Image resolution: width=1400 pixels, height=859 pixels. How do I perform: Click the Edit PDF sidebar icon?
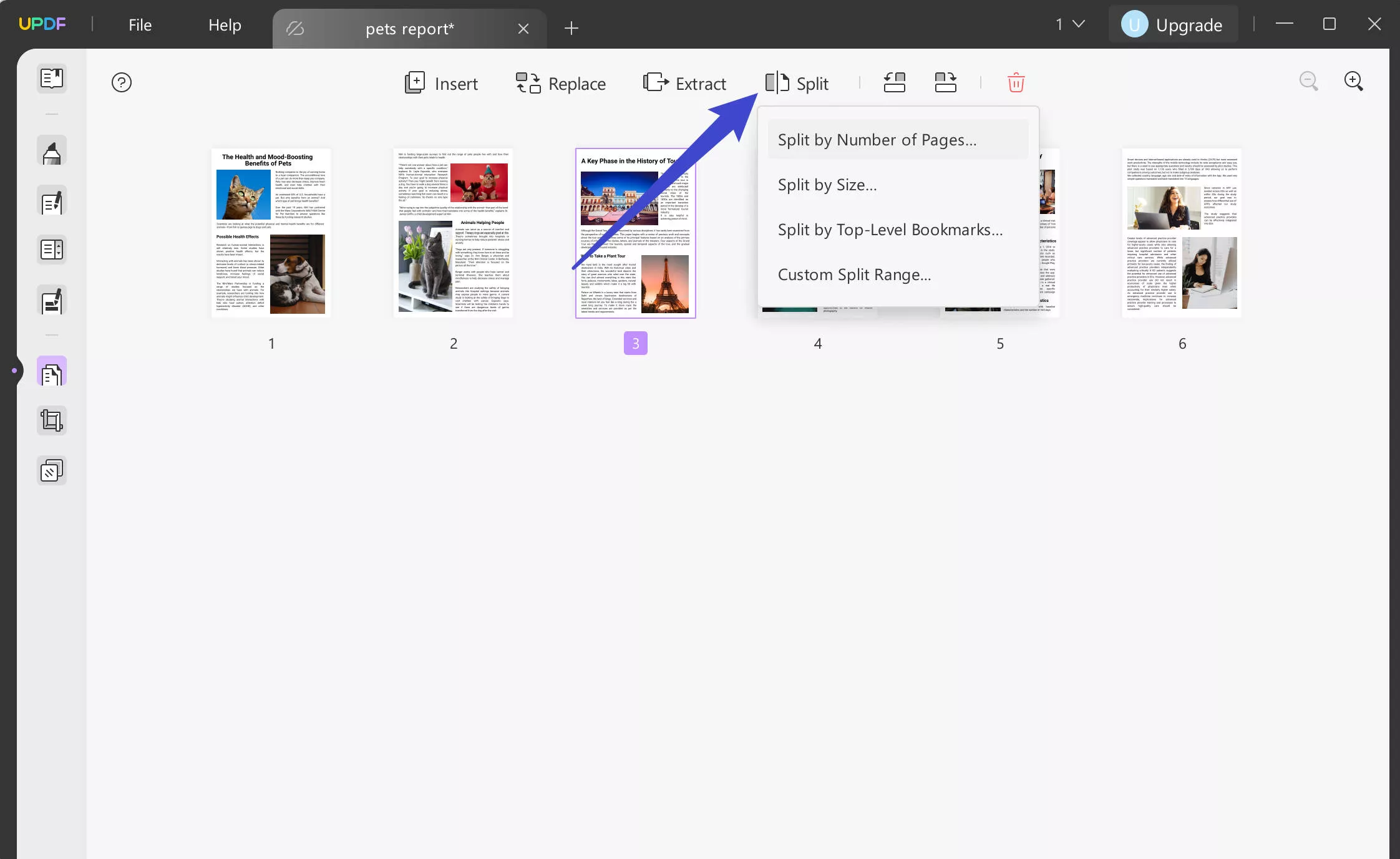[52, 203]
